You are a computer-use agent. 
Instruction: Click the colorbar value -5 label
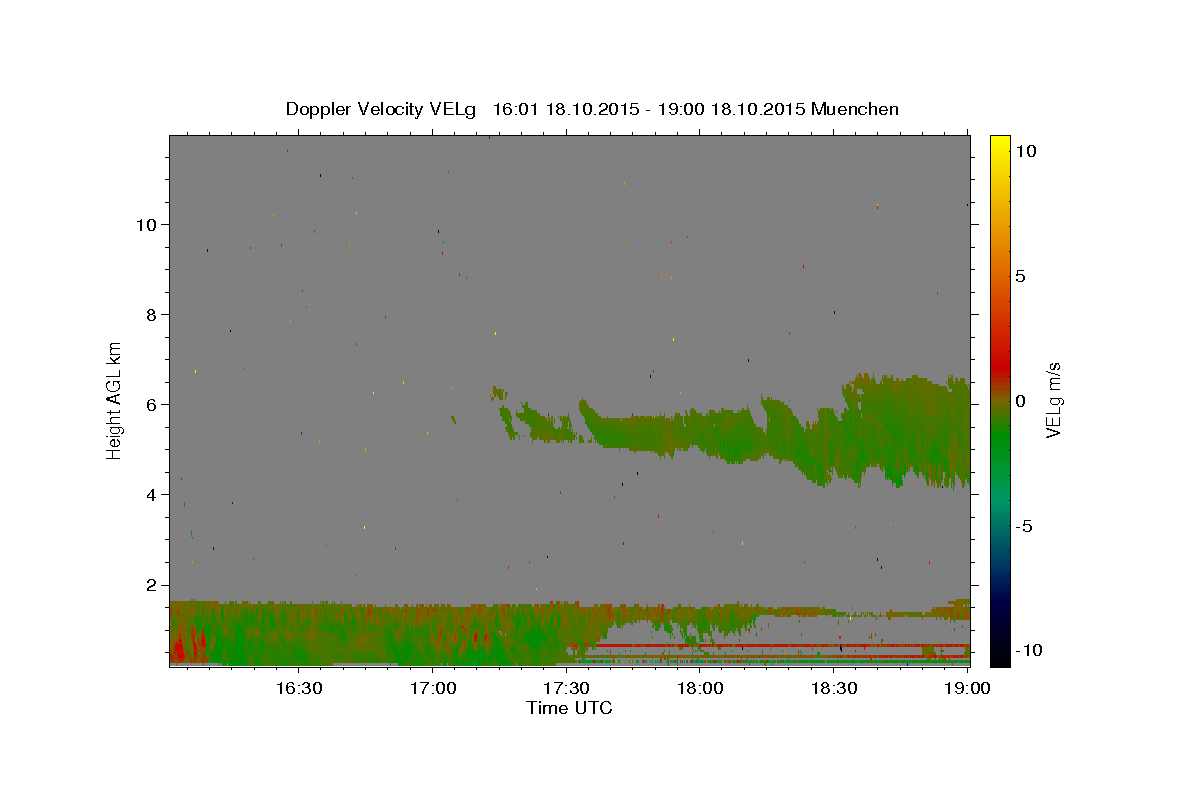(1024, 526)
